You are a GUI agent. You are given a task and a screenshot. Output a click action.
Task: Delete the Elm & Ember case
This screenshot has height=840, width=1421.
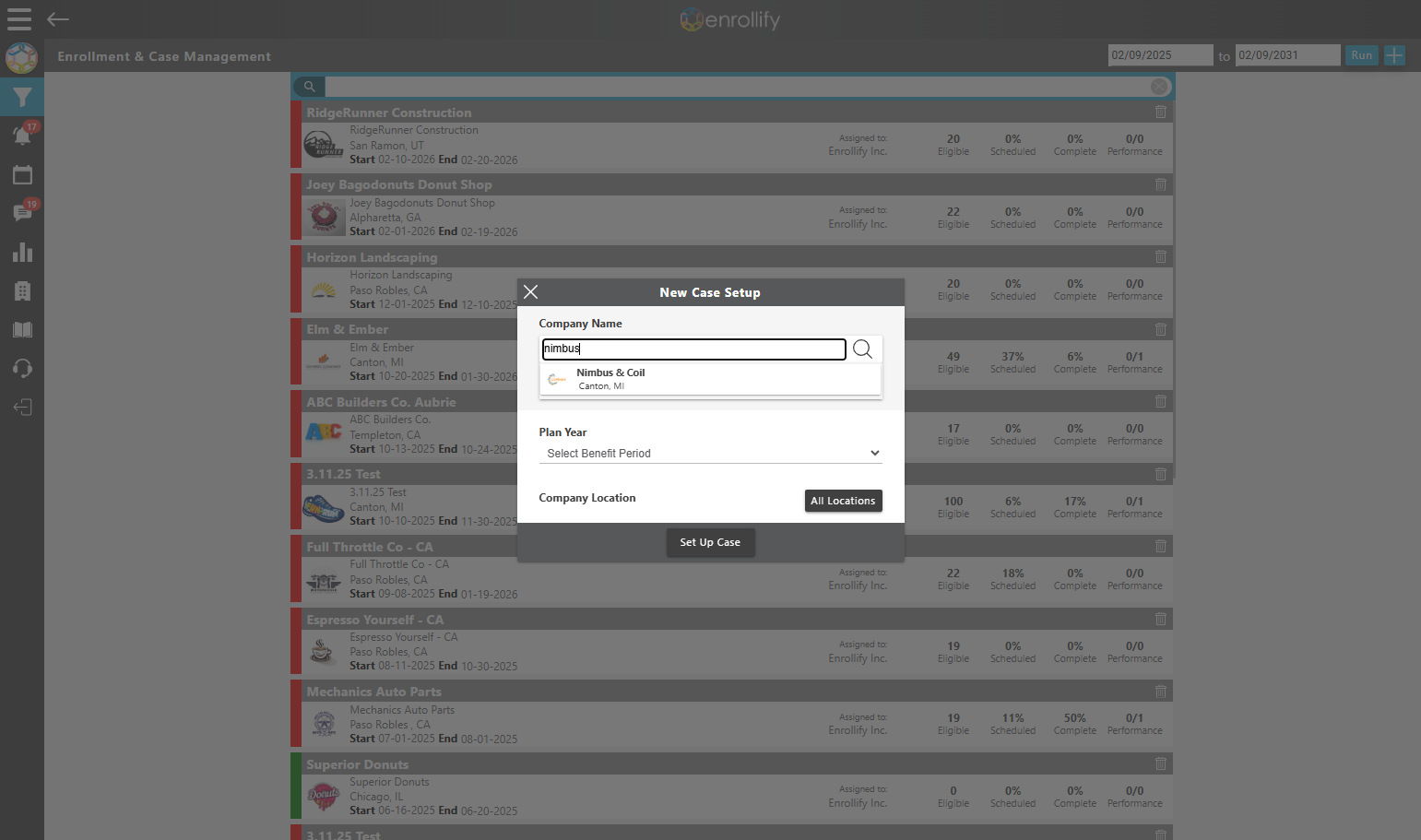click(x=1161, y=329)
